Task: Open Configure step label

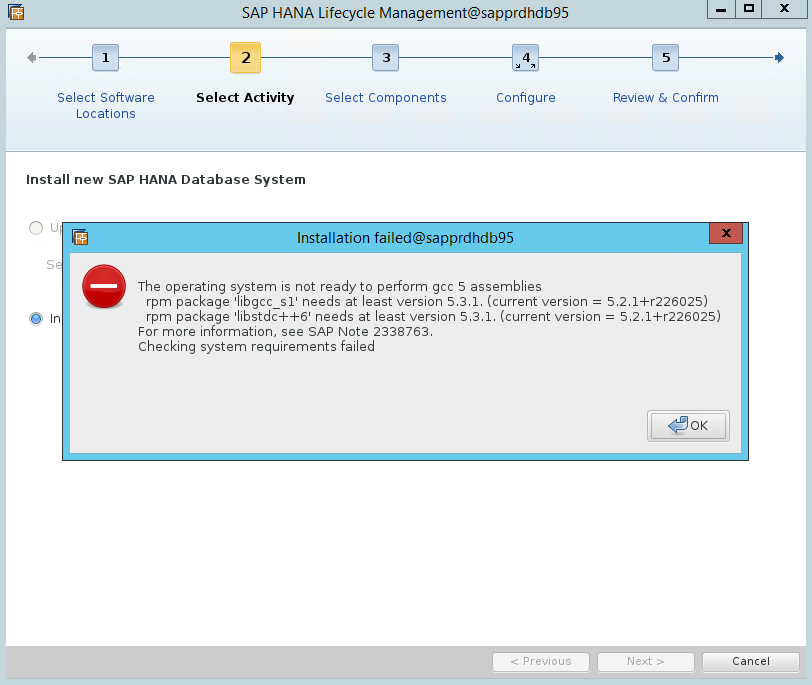Action: 526,98
